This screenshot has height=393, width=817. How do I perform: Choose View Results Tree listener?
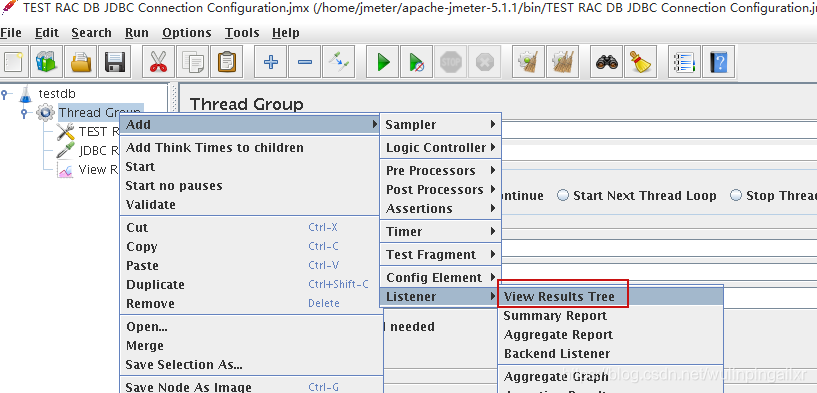click(611, 297)
